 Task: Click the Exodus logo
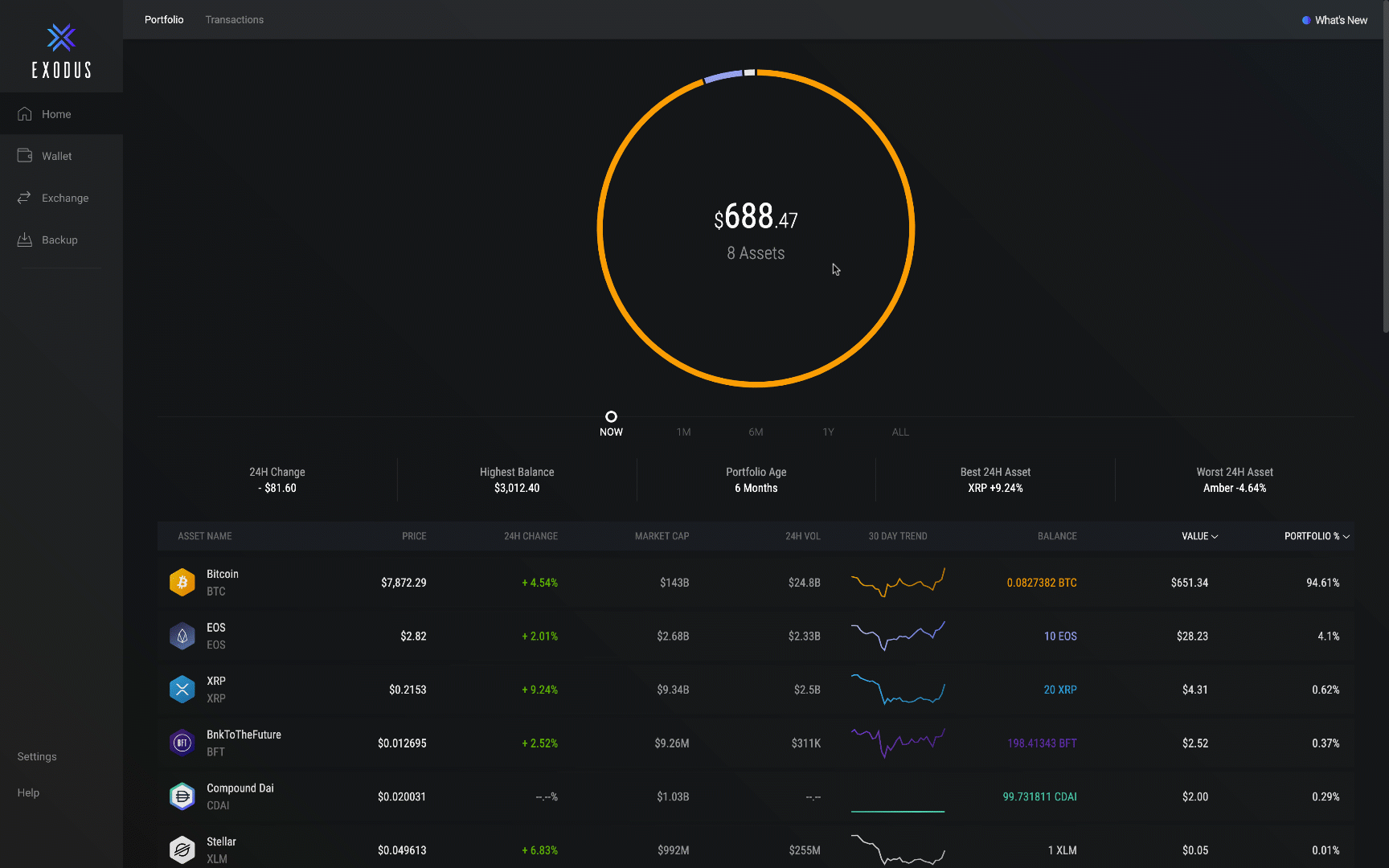61,51
